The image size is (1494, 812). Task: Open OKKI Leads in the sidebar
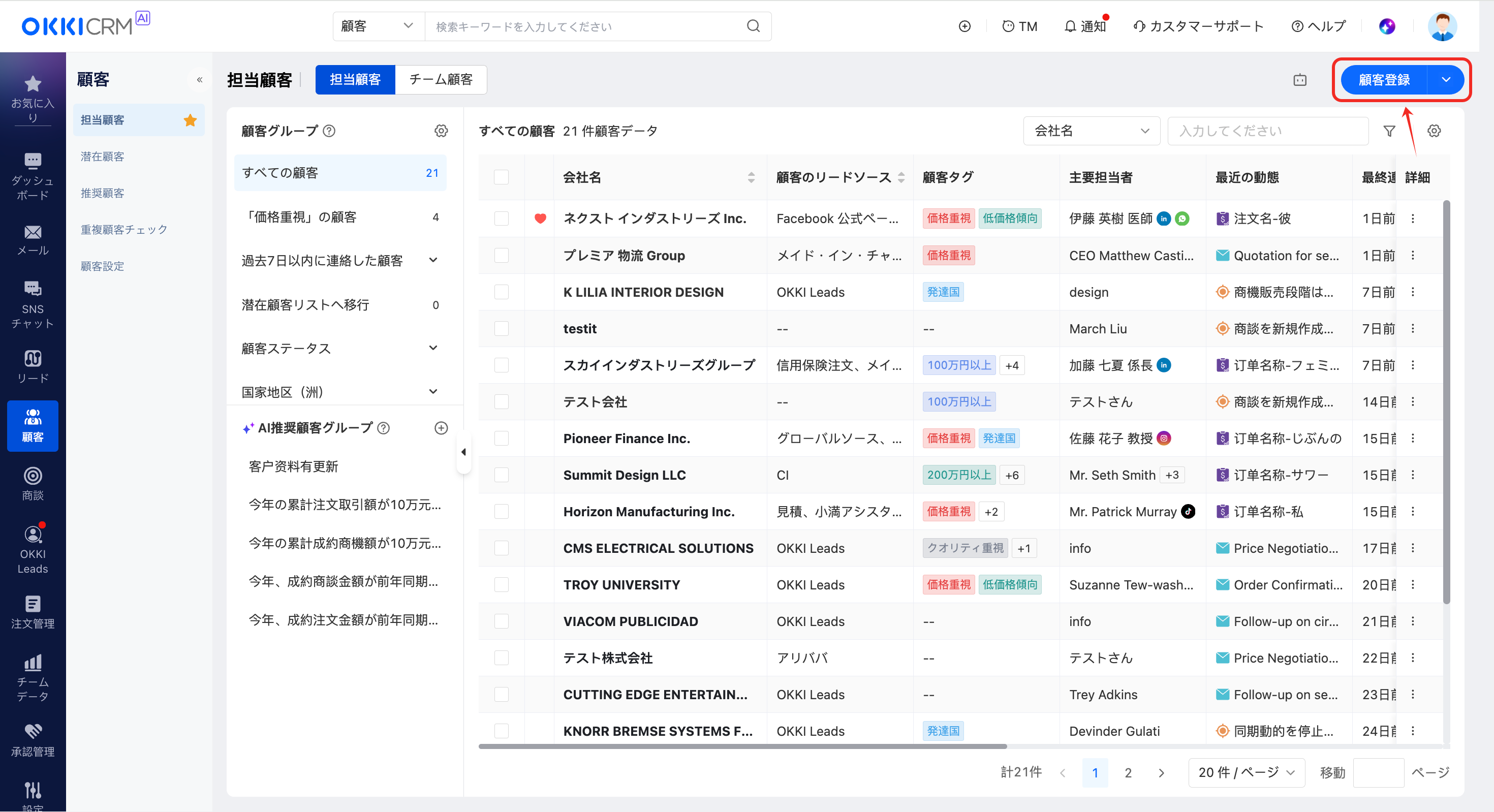[x=33, y=550]
